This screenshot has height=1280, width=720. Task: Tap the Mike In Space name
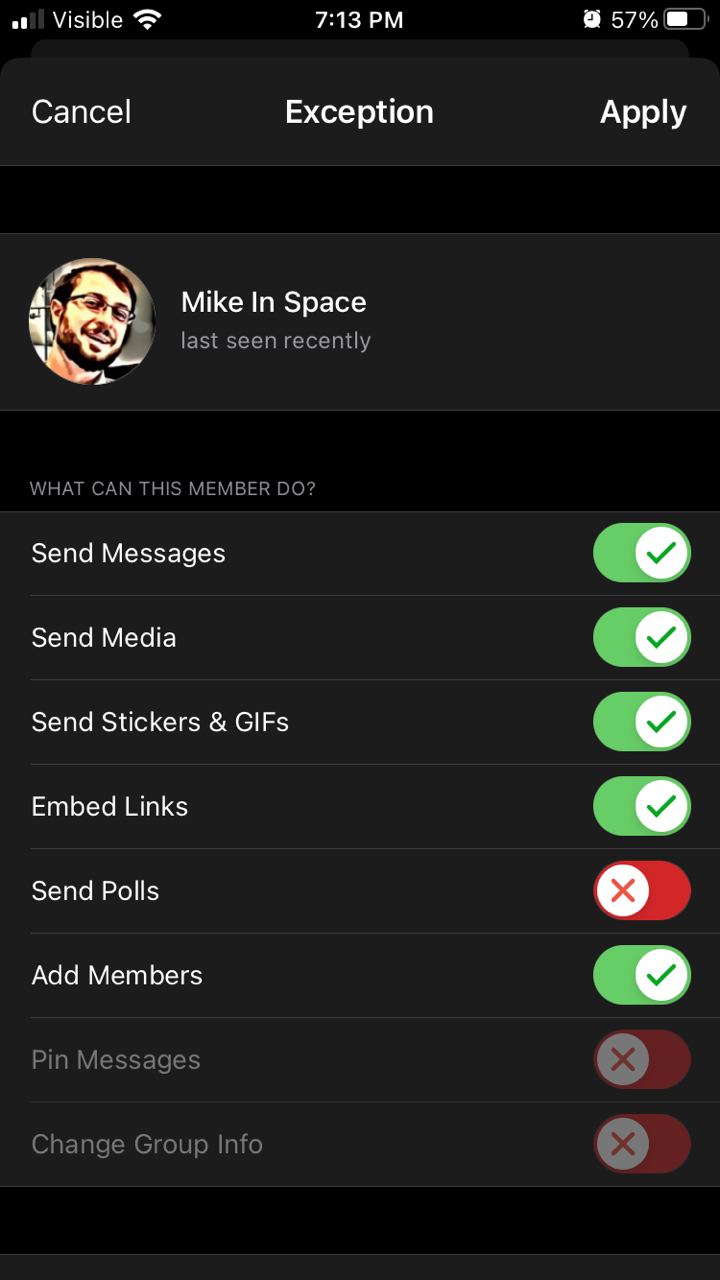[x=273, y=302]
